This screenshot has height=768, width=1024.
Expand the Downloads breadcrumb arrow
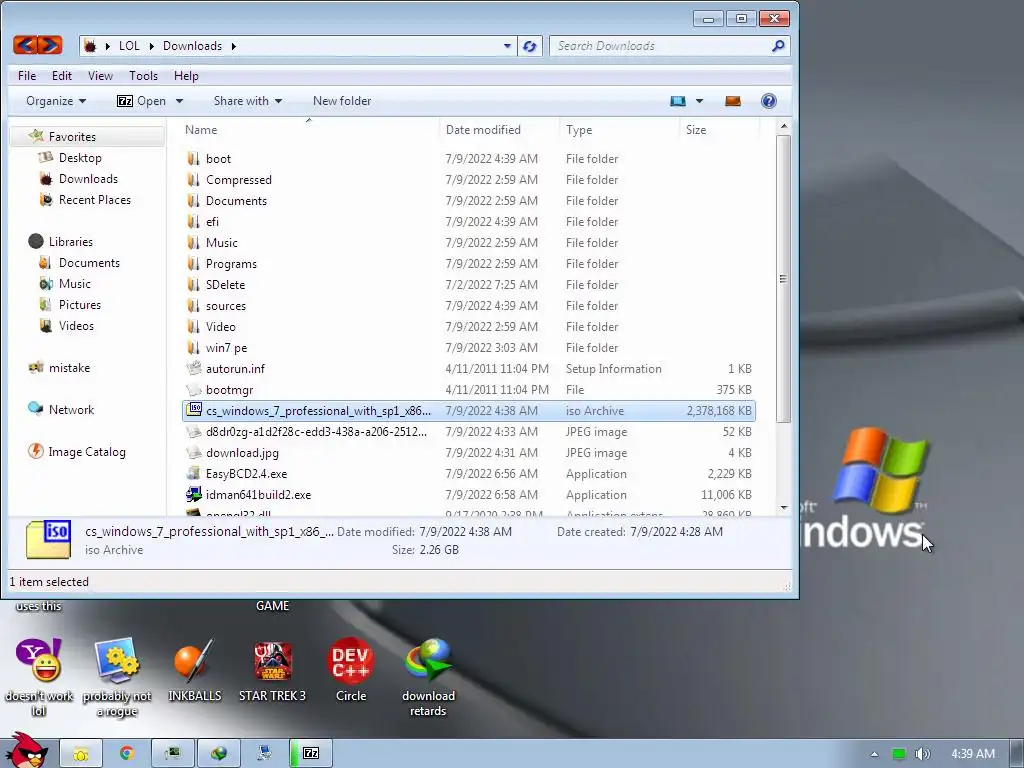point(233,46)
